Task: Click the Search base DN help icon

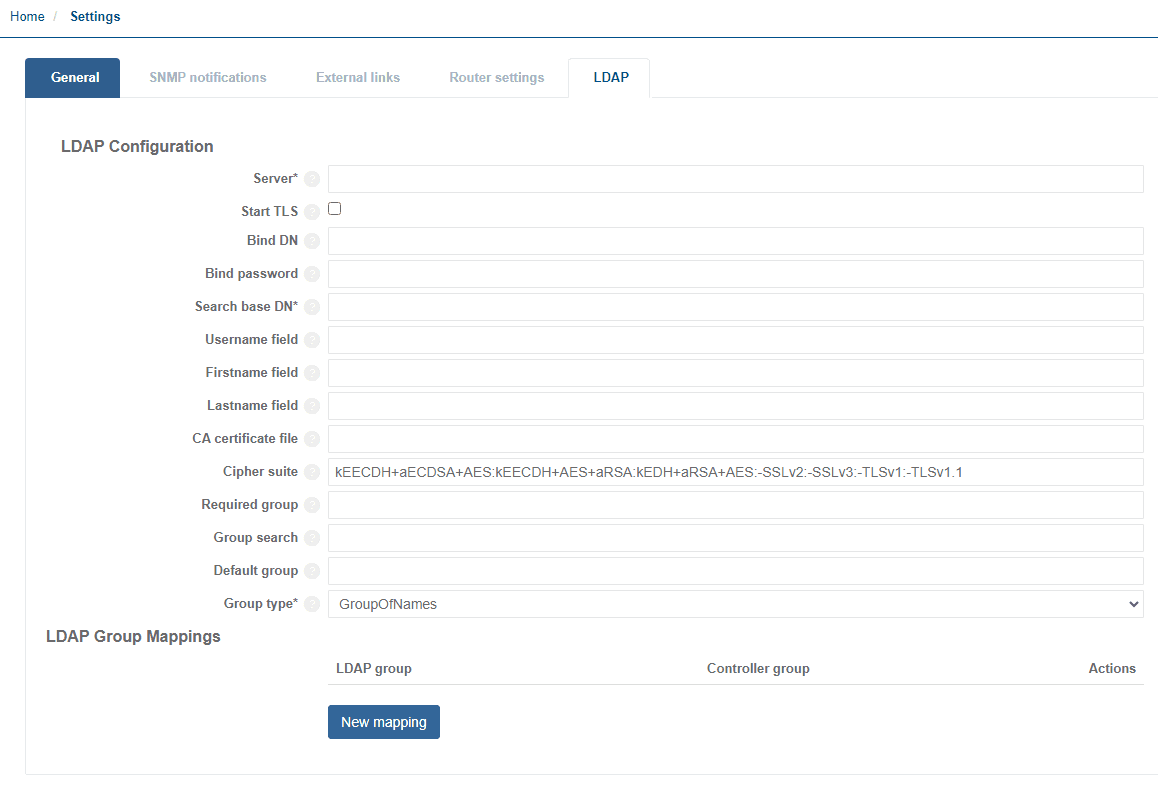Action: click(x=312, y=306)
